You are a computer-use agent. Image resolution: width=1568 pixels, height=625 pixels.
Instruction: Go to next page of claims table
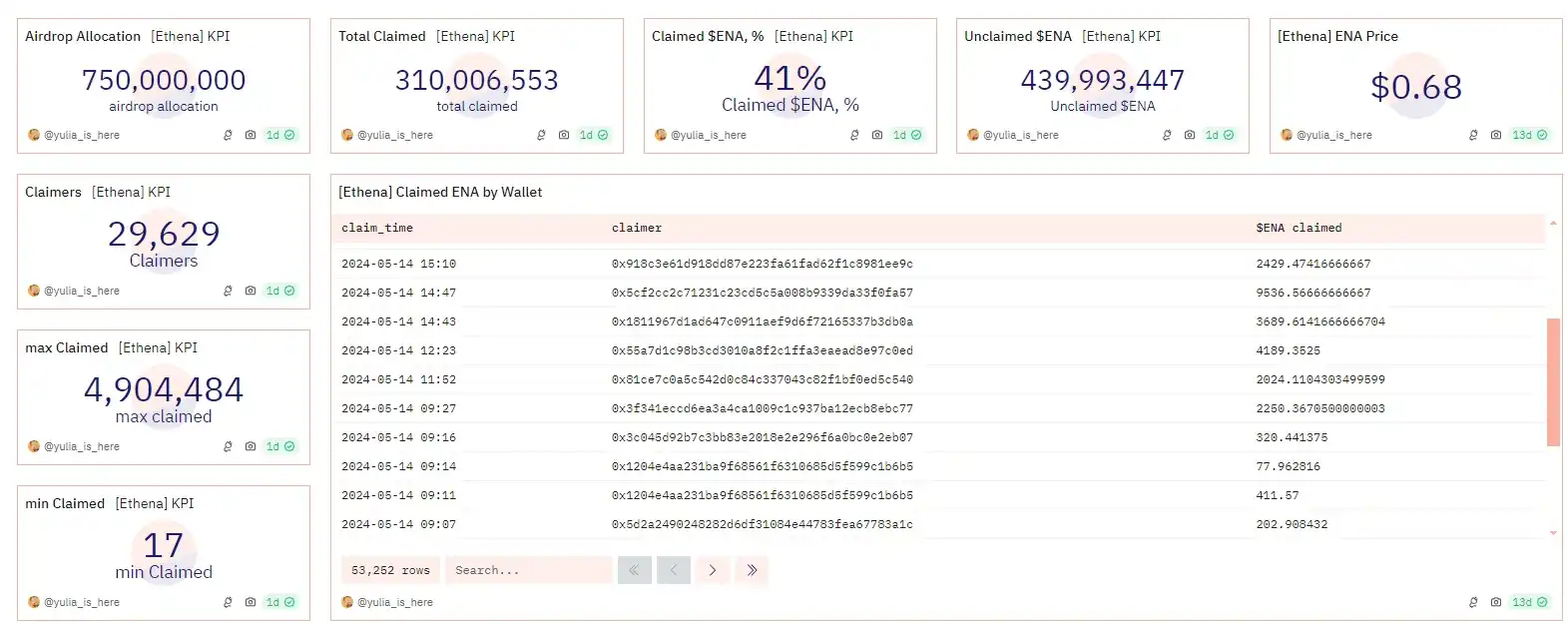click(712, 570)
